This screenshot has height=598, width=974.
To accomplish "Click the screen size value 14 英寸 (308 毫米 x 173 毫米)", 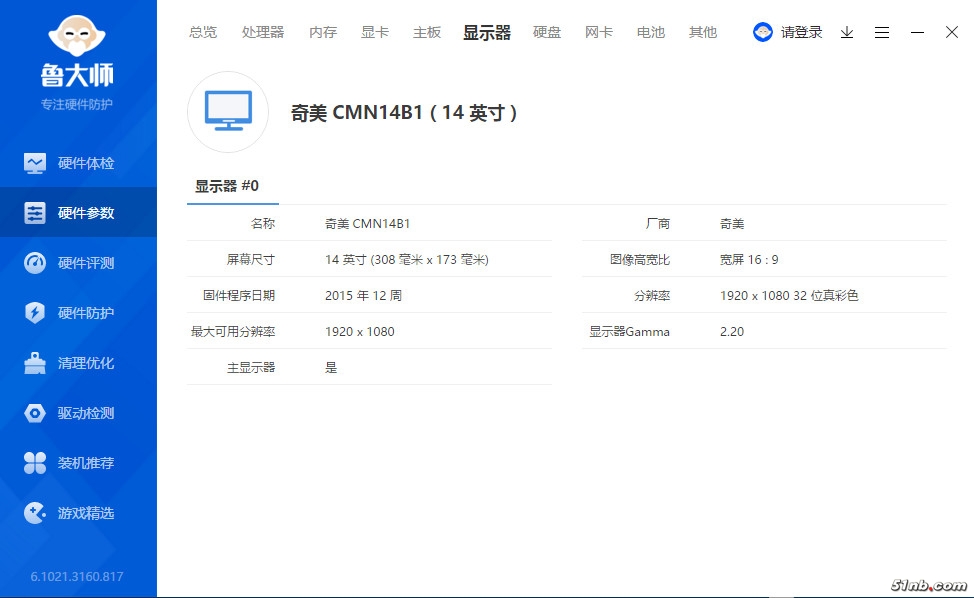I will click(x=407, y=260).
